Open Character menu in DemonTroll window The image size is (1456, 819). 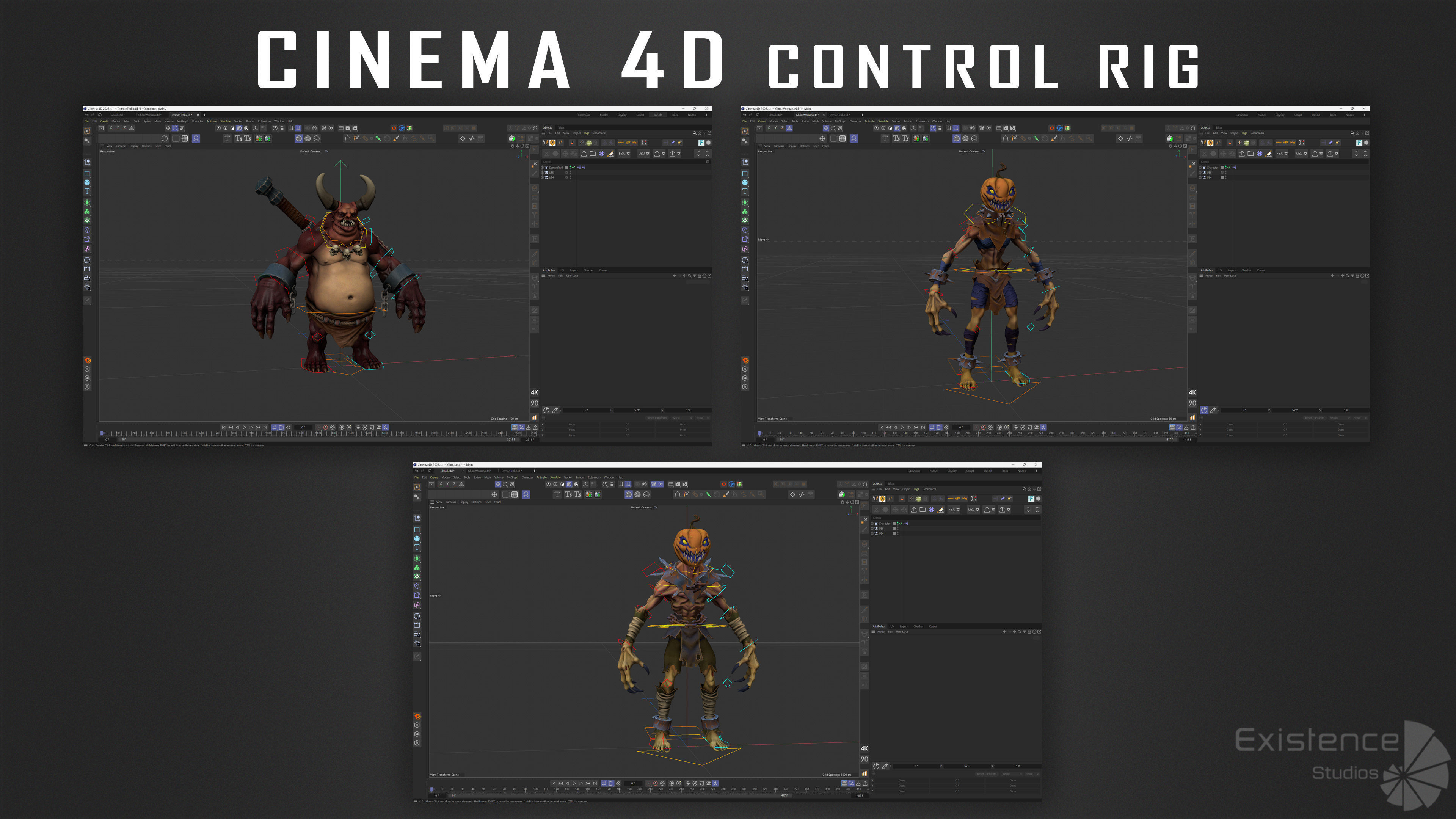click(198, 121)
